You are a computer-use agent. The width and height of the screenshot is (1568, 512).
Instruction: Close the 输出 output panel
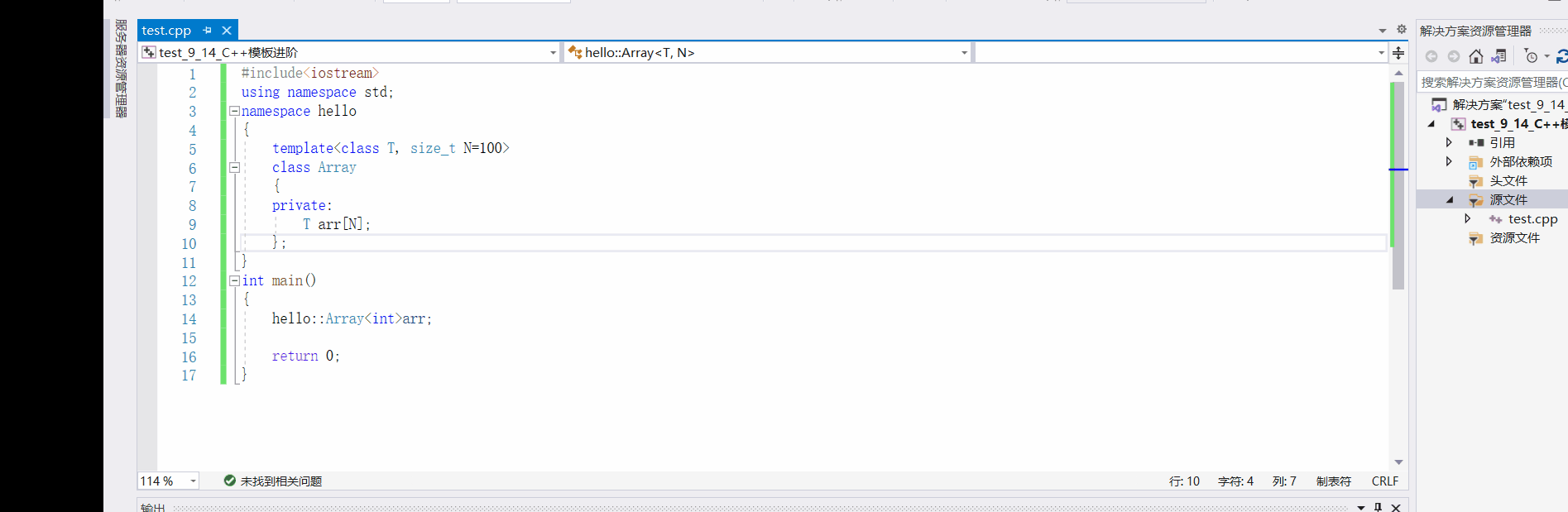(x=1396, y=507)
